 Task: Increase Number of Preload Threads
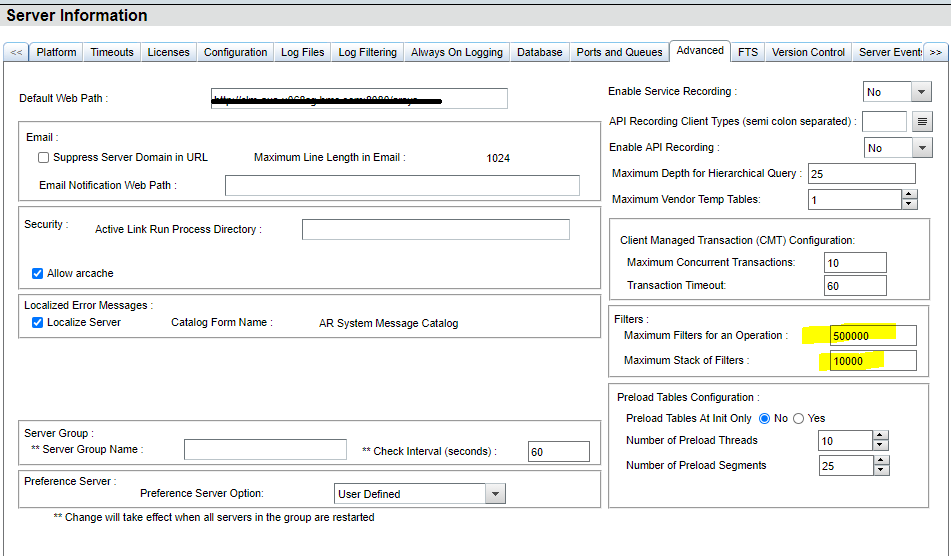pyautogui.click(x=881, y=435)
